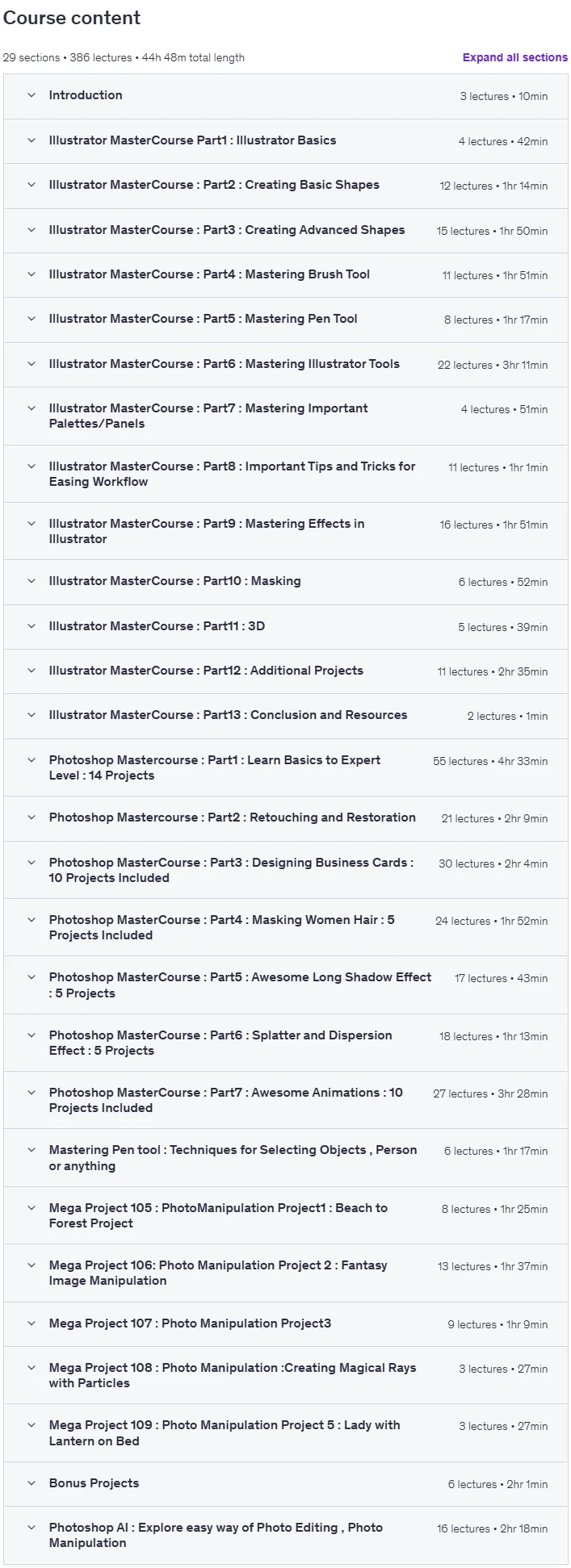Expand chevron for Part4 : Mastering Brush Tool
The width and height of the screenshot is (571, 1568).
31,274
